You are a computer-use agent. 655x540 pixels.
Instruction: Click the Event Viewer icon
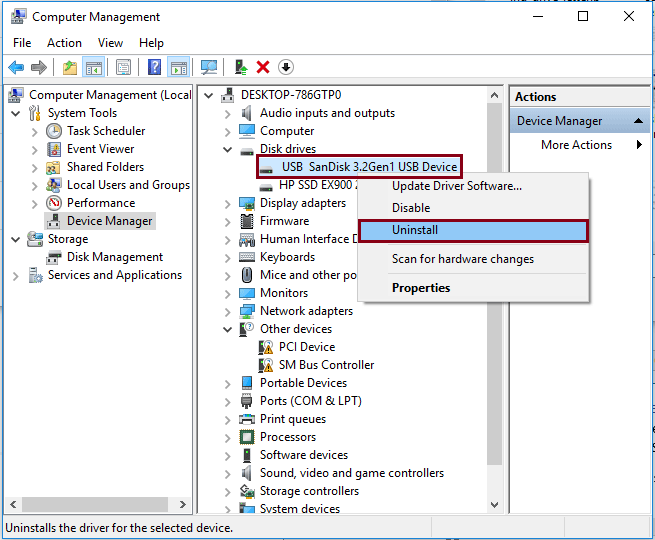(54, 149)
